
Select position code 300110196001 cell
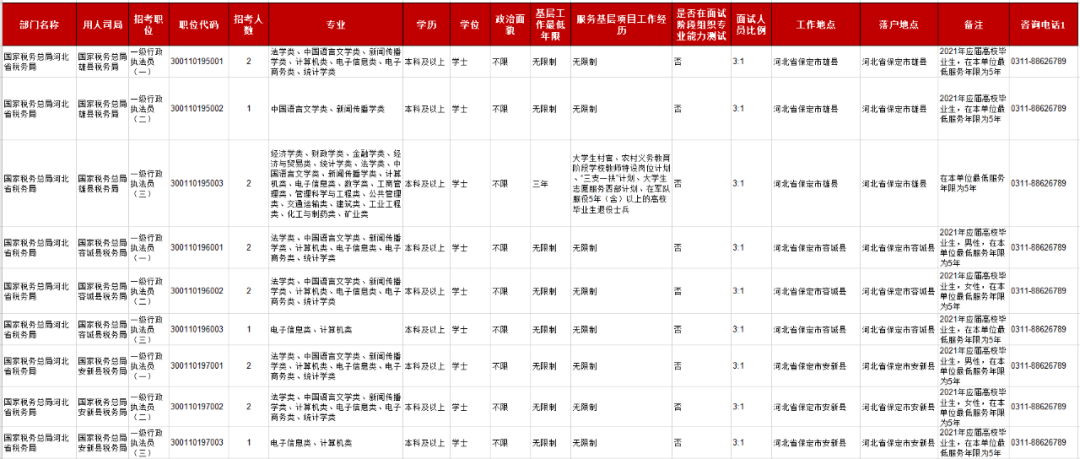point(197,247)
